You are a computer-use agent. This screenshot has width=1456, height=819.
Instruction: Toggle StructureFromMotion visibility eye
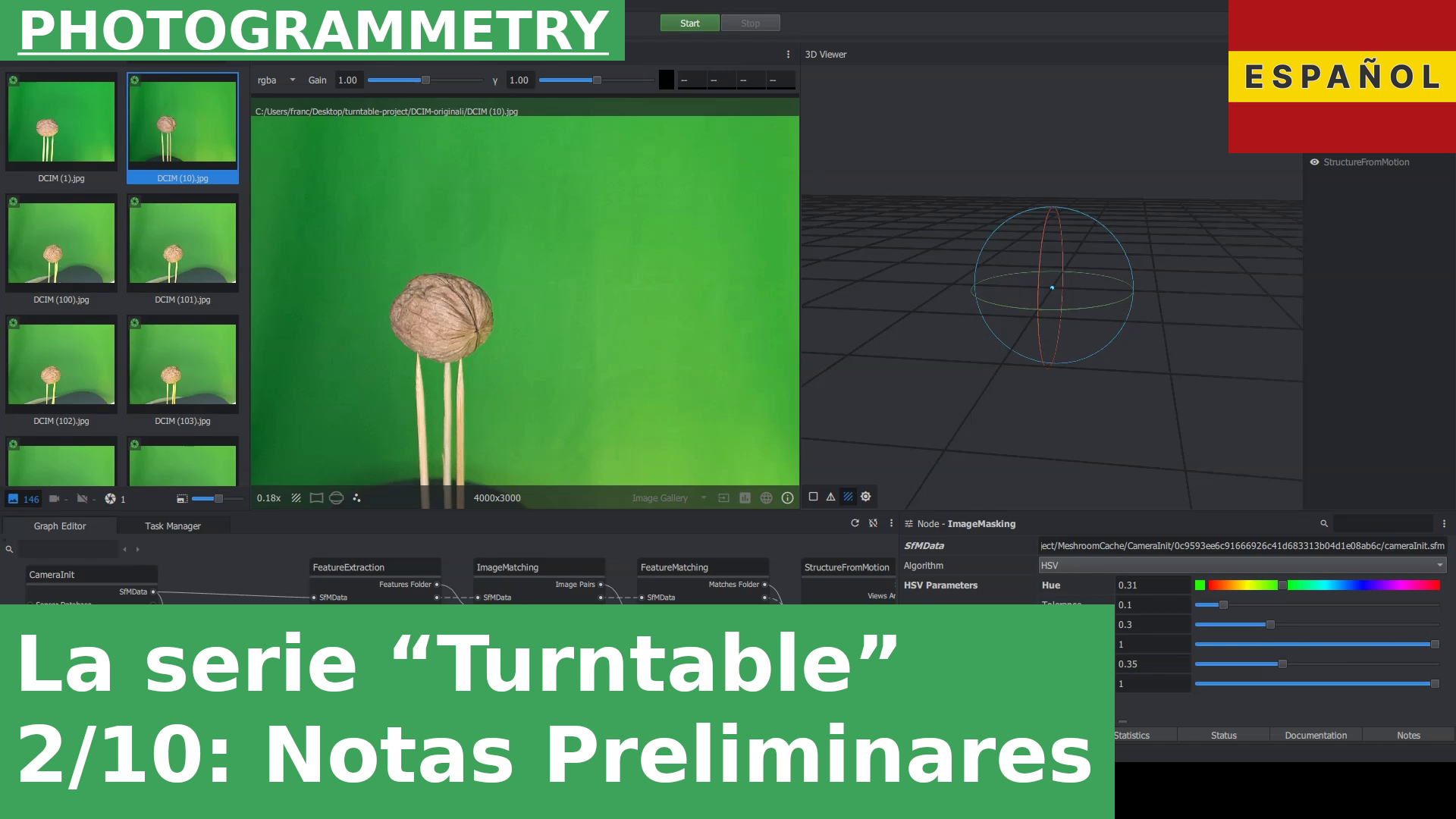(1314, 162)
